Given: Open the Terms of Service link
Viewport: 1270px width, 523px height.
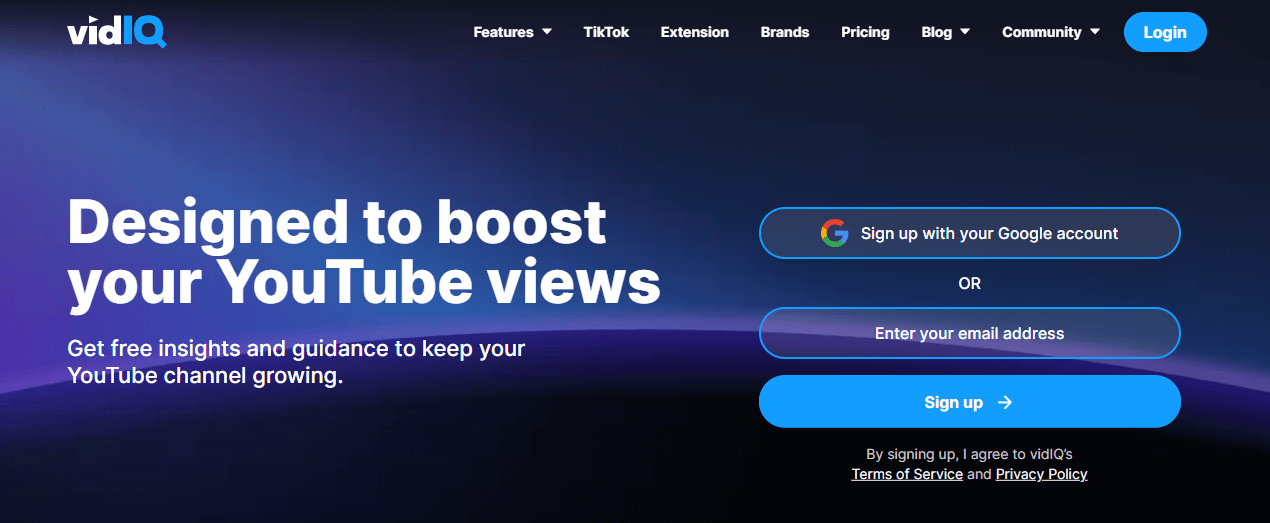Looking at the screenshot, I should click(x=907, y=474).
